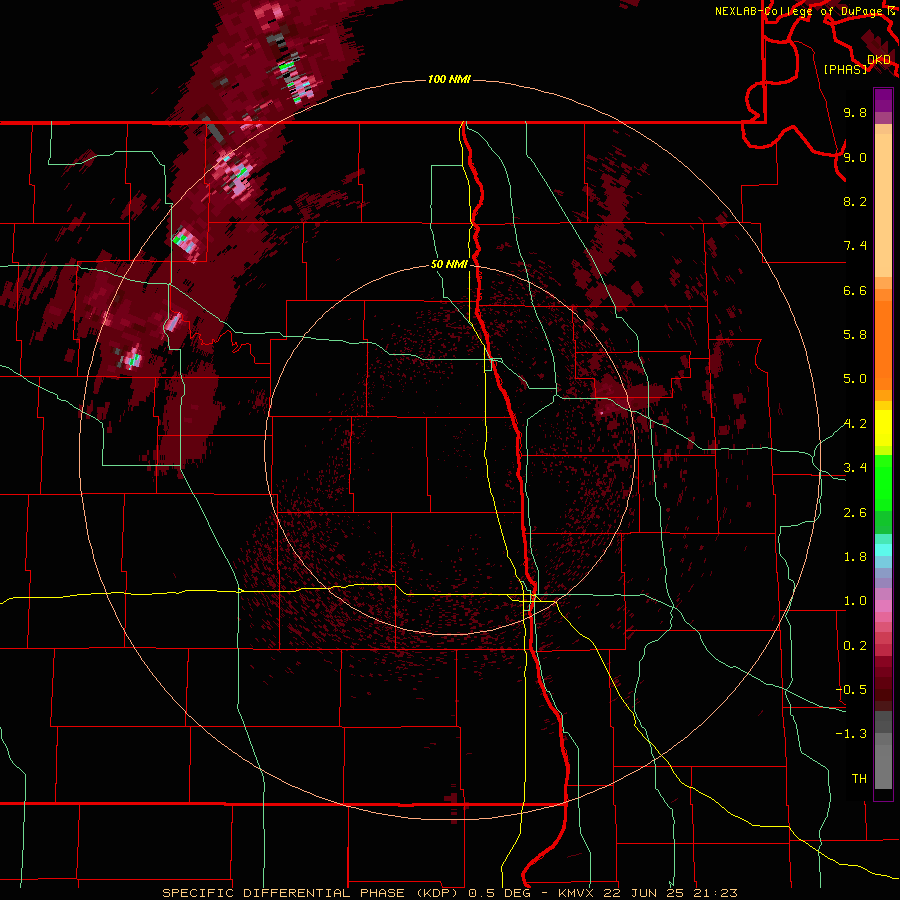Image resolution: width=900 pixels, height=900 pixels.
Task: Select the 2.6 value on the scale
Action: click(855, 513)
